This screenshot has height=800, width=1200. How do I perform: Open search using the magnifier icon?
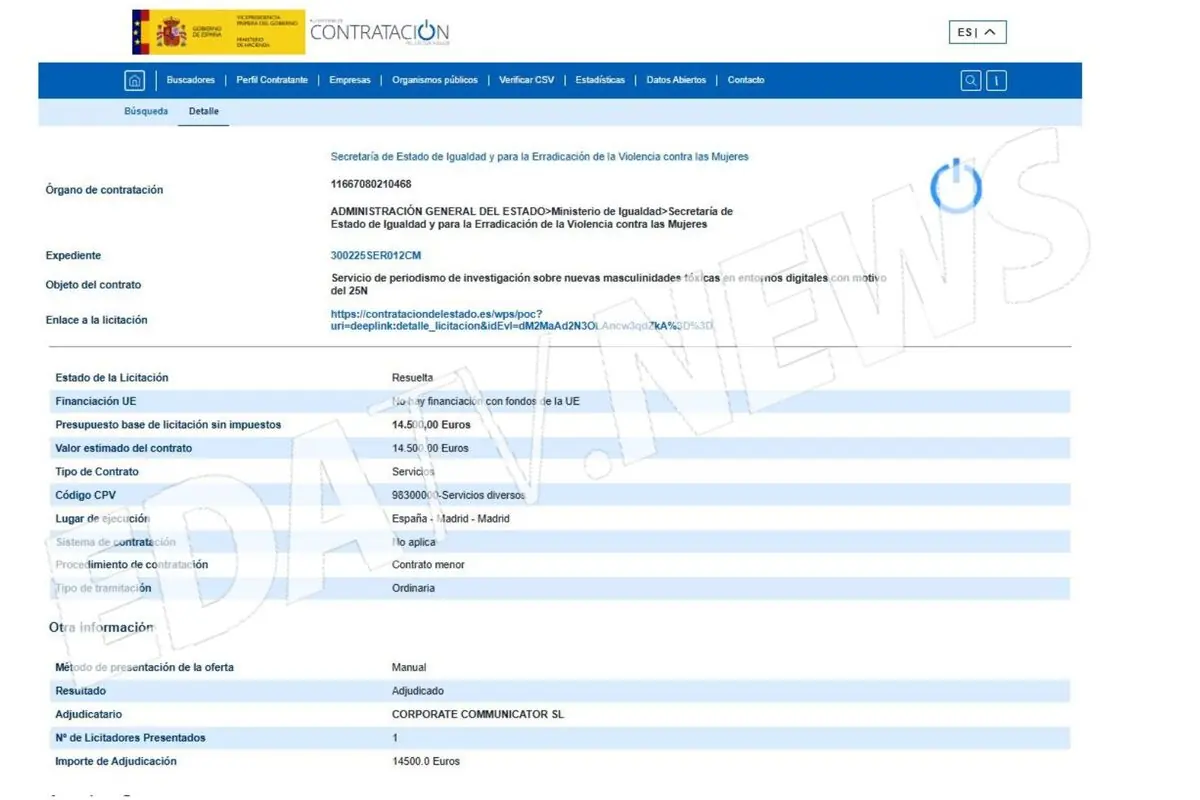coord(970,80)
